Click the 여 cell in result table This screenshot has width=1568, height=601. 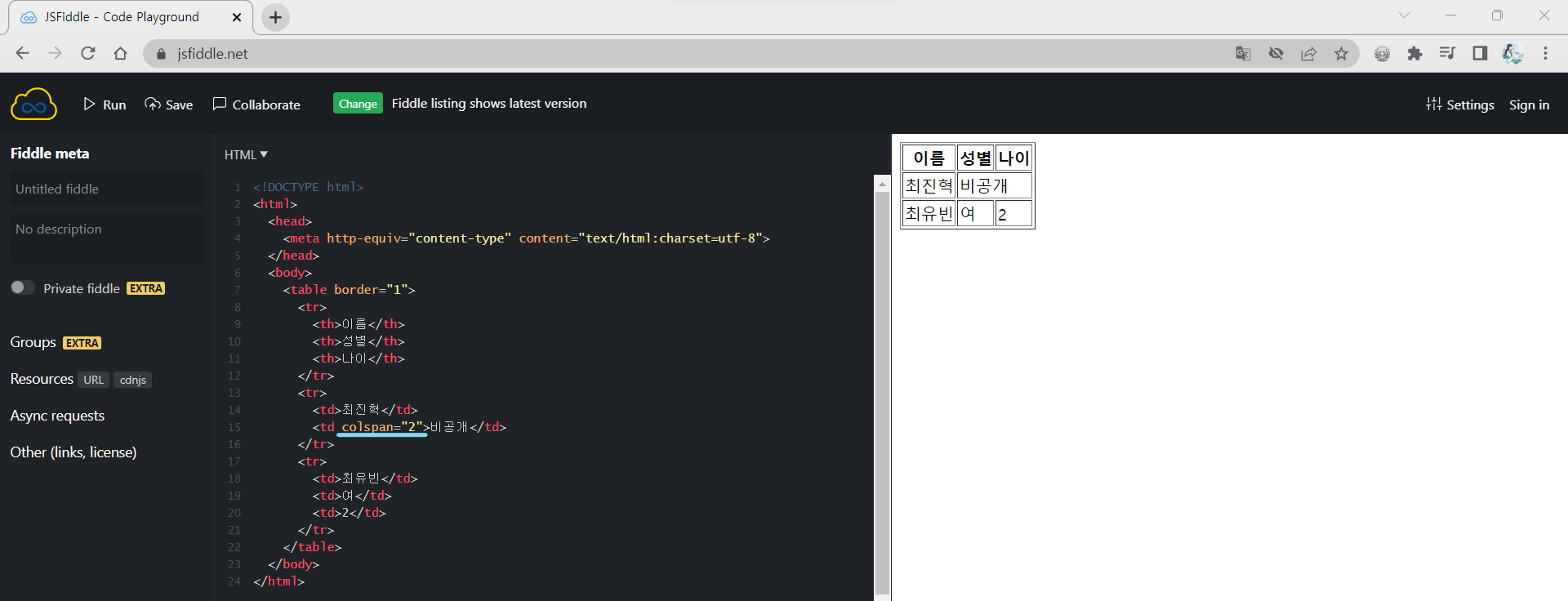[x=975, y=213]
